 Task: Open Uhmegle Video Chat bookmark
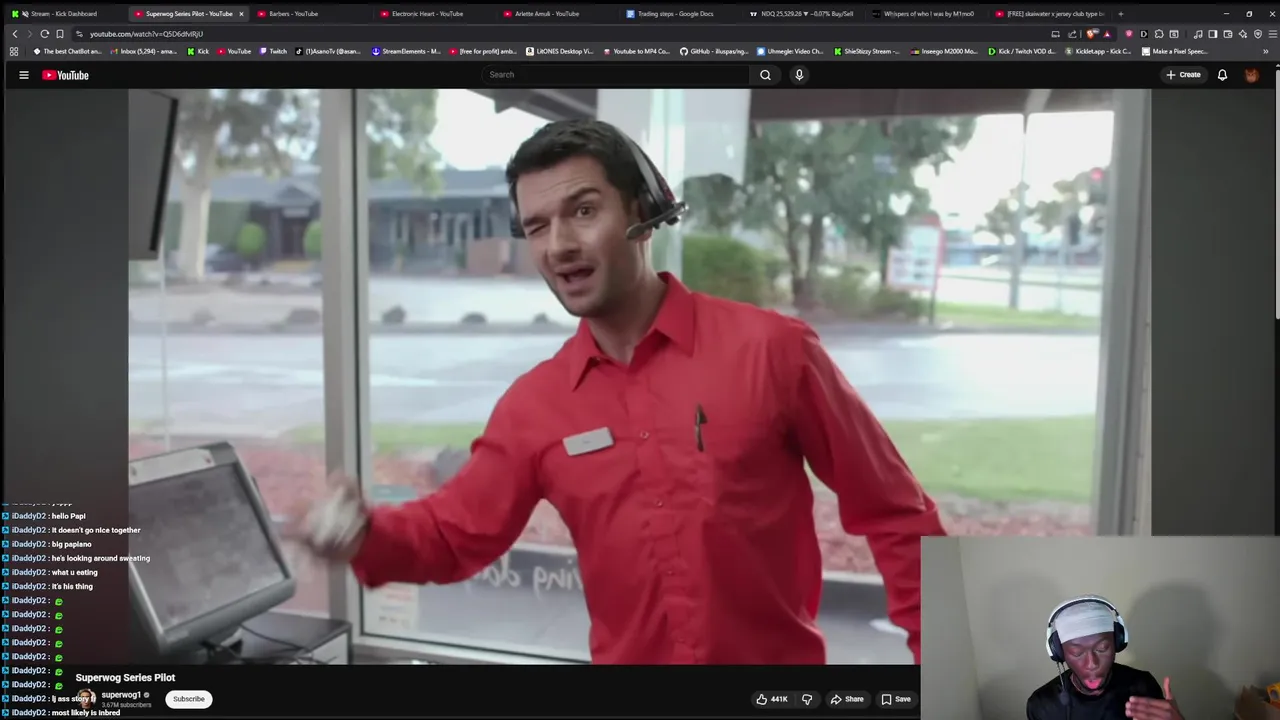(790, 51)
